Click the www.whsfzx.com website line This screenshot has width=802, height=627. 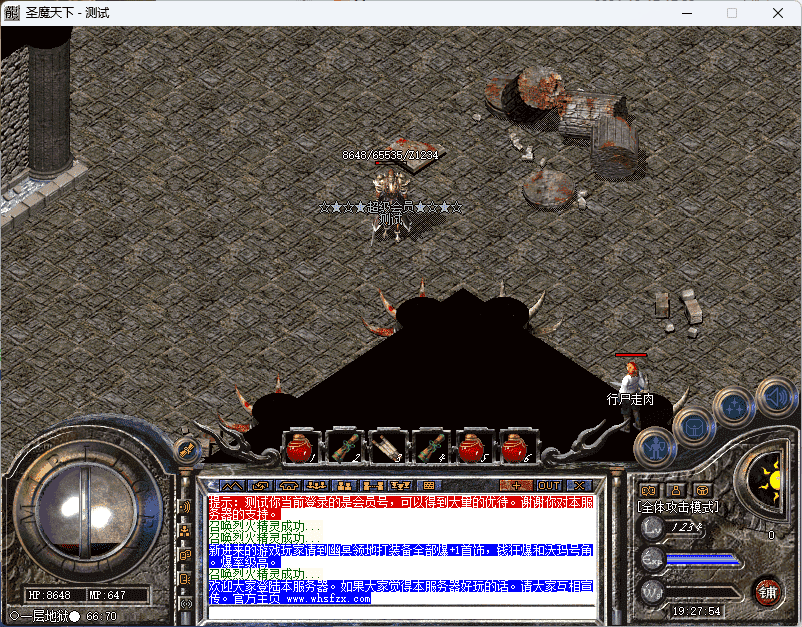328,598
